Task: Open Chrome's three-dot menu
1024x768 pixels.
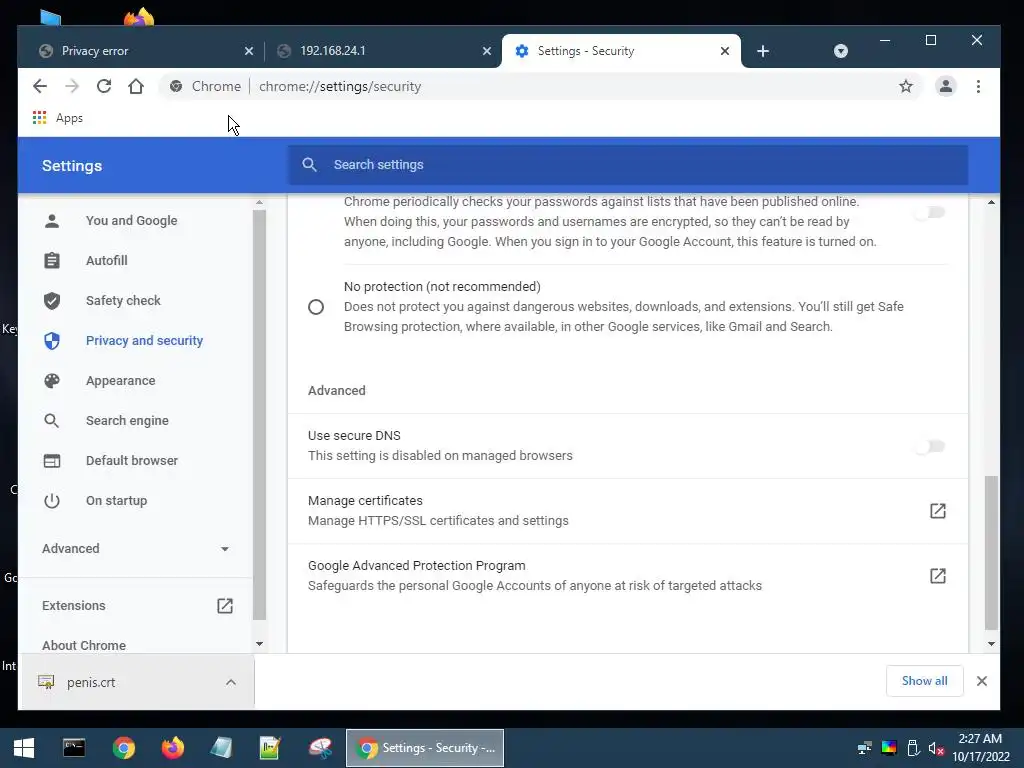Action: tap(978, 86)
